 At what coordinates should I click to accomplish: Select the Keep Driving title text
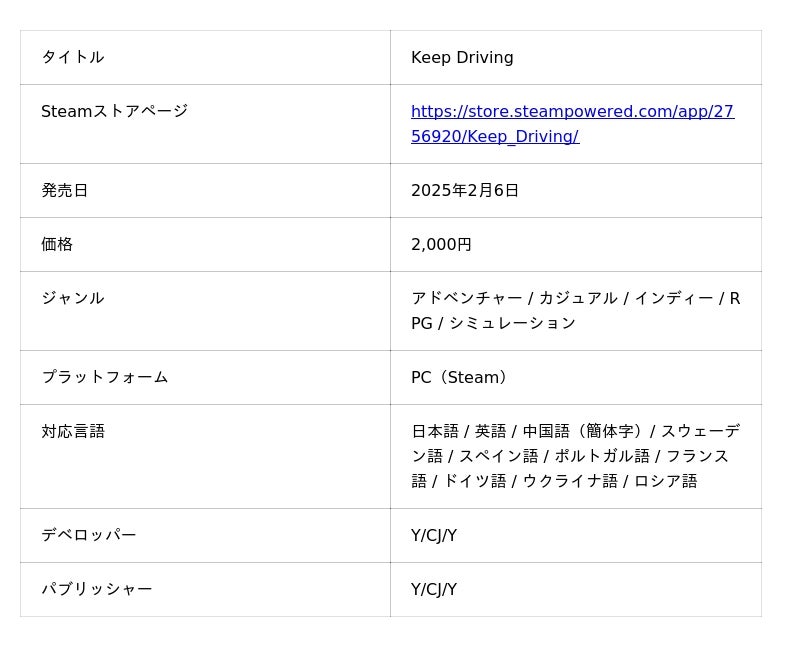[462, 58]
